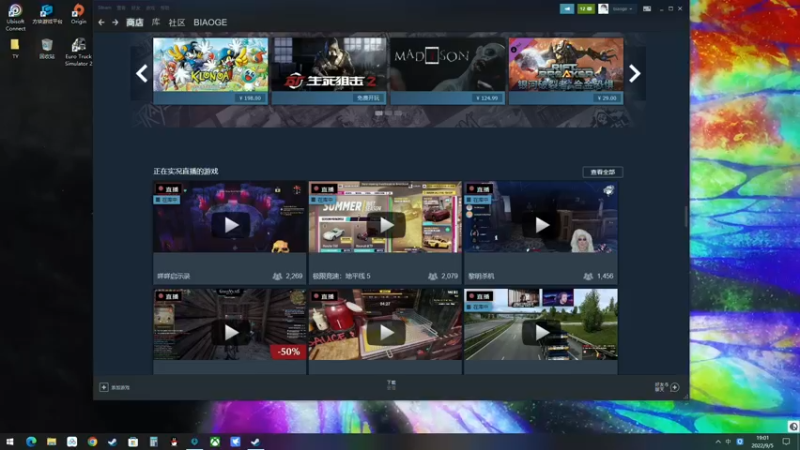Open the Recycle Bin desktop icon
This screenshot has width=800, height=450.
pos(47,48)
